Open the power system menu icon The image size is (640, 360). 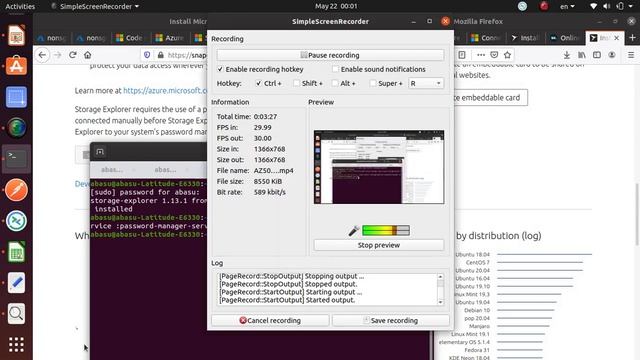click(620, 6)
